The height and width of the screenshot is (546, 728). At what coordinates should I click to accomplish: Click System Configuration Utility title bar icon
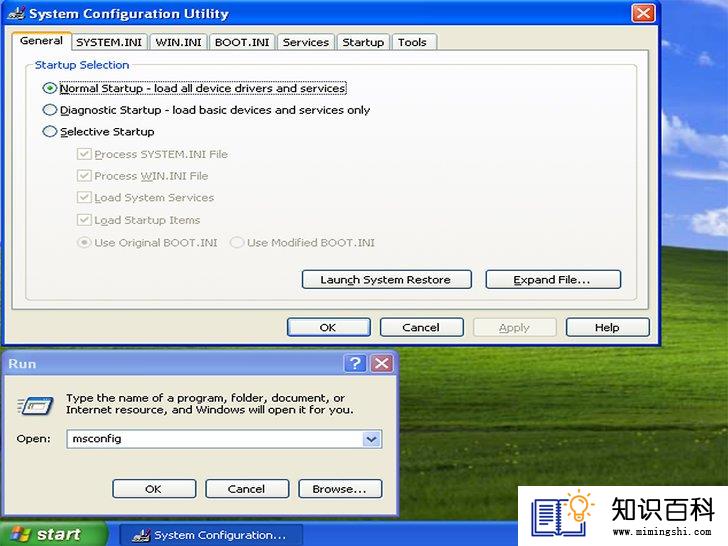tap(16, 13)
